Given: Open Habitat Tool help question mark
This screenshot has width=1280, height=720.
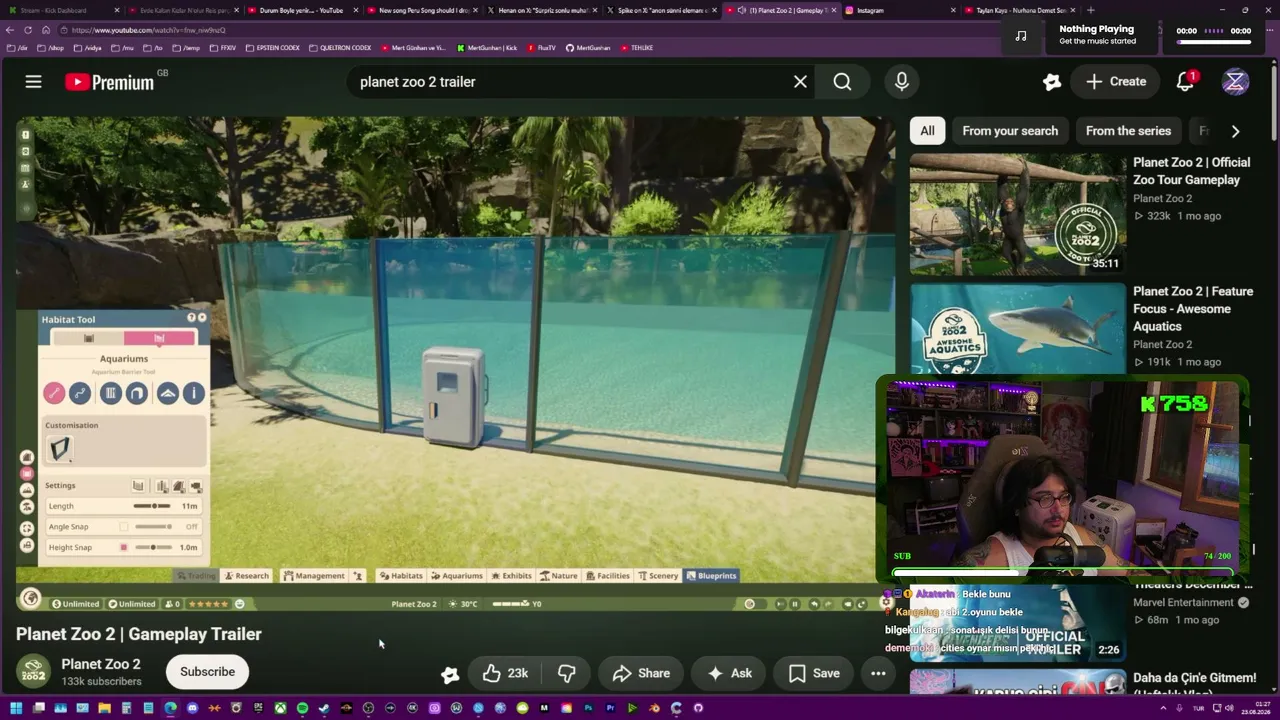Looking at the screenshot, I should [191, 318].
